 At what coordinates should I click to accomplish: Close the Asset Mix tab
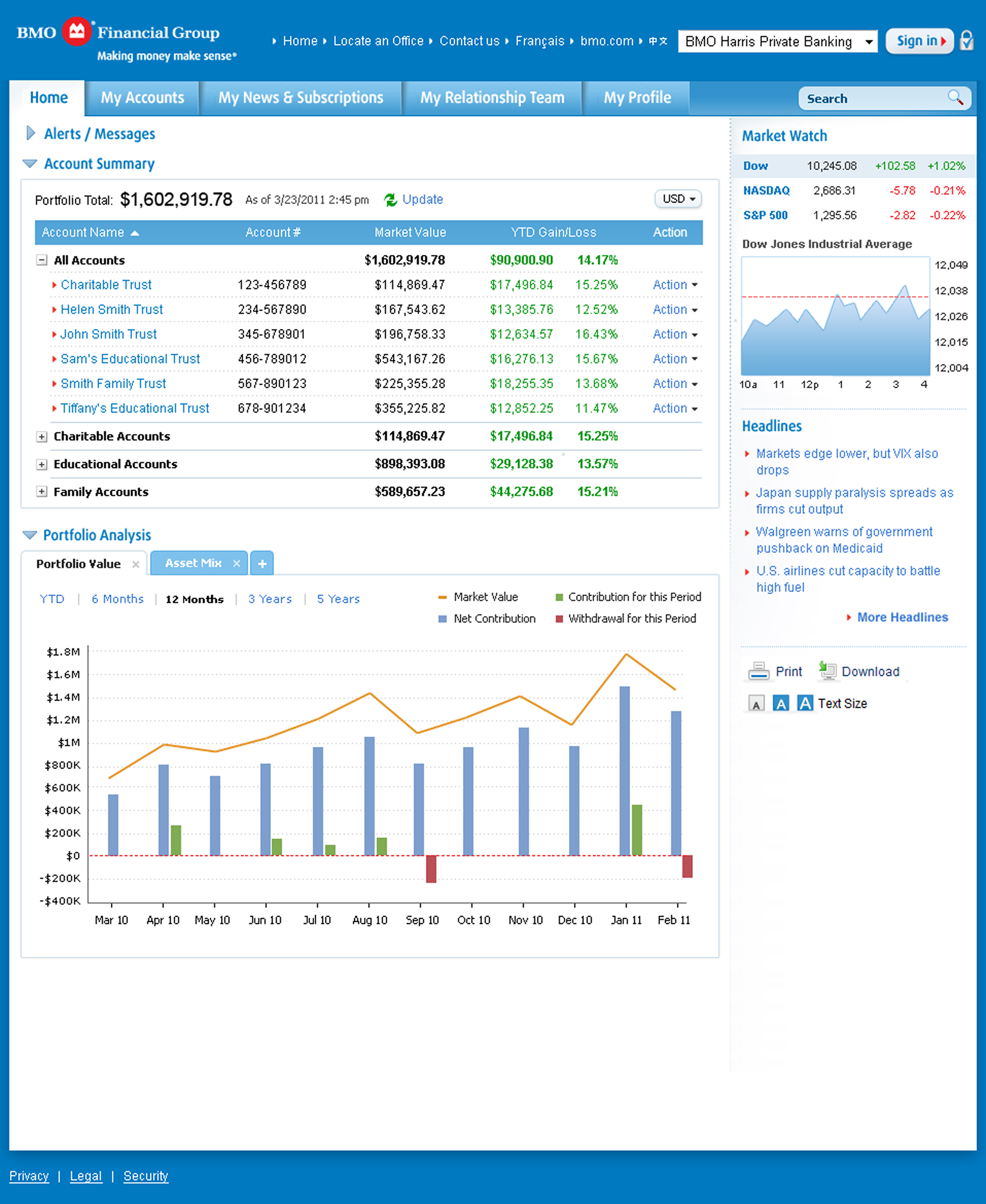pos(236,563)
